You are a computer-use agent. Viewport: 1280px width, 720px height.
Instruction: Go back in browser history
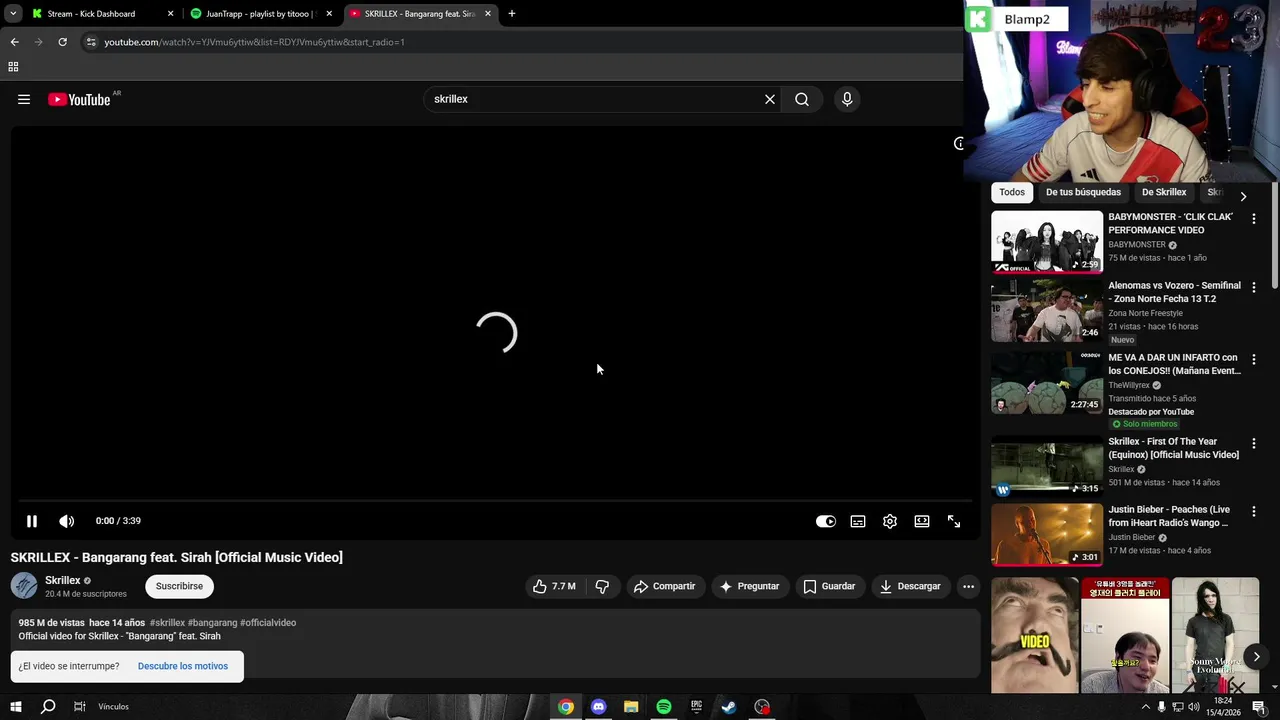point(14,42)
